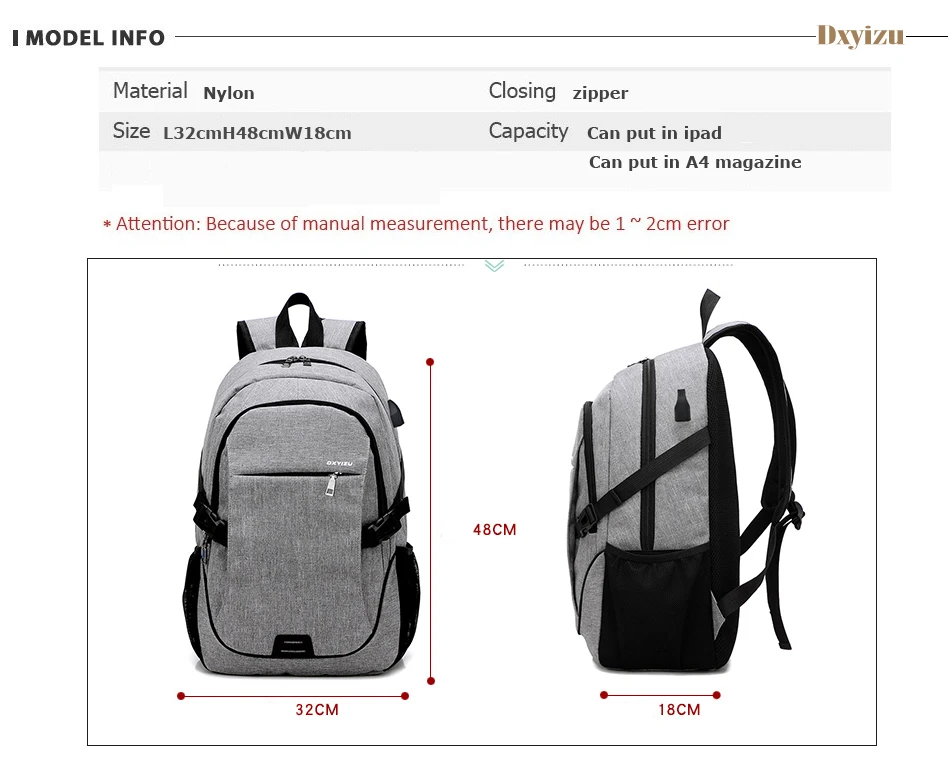Click the 32CM width label
Screen dimensions: 950x772
(317, 710)
